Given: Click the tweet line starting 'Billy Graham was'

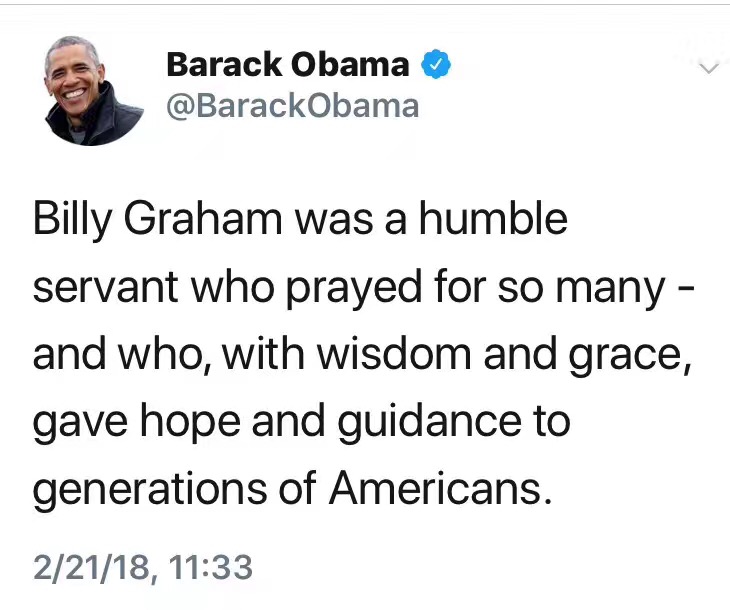Looking at the screenshot, I should pos(300,219).
